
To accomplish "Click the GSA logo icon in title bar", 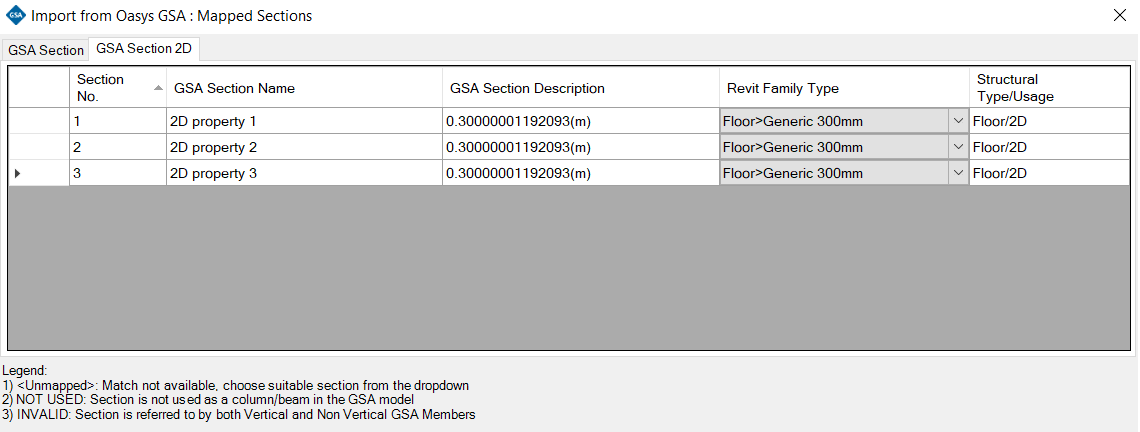I will click(x=15, y=16).
